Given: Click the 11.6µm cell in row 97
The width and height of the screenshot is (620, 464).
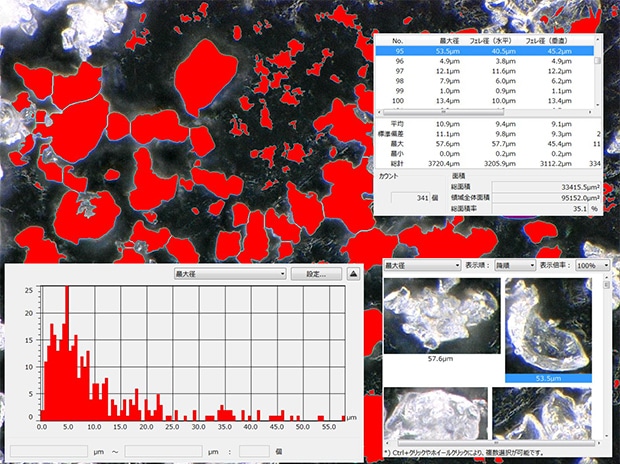Looking at the screenshot, I should click(x=504, y=71).
